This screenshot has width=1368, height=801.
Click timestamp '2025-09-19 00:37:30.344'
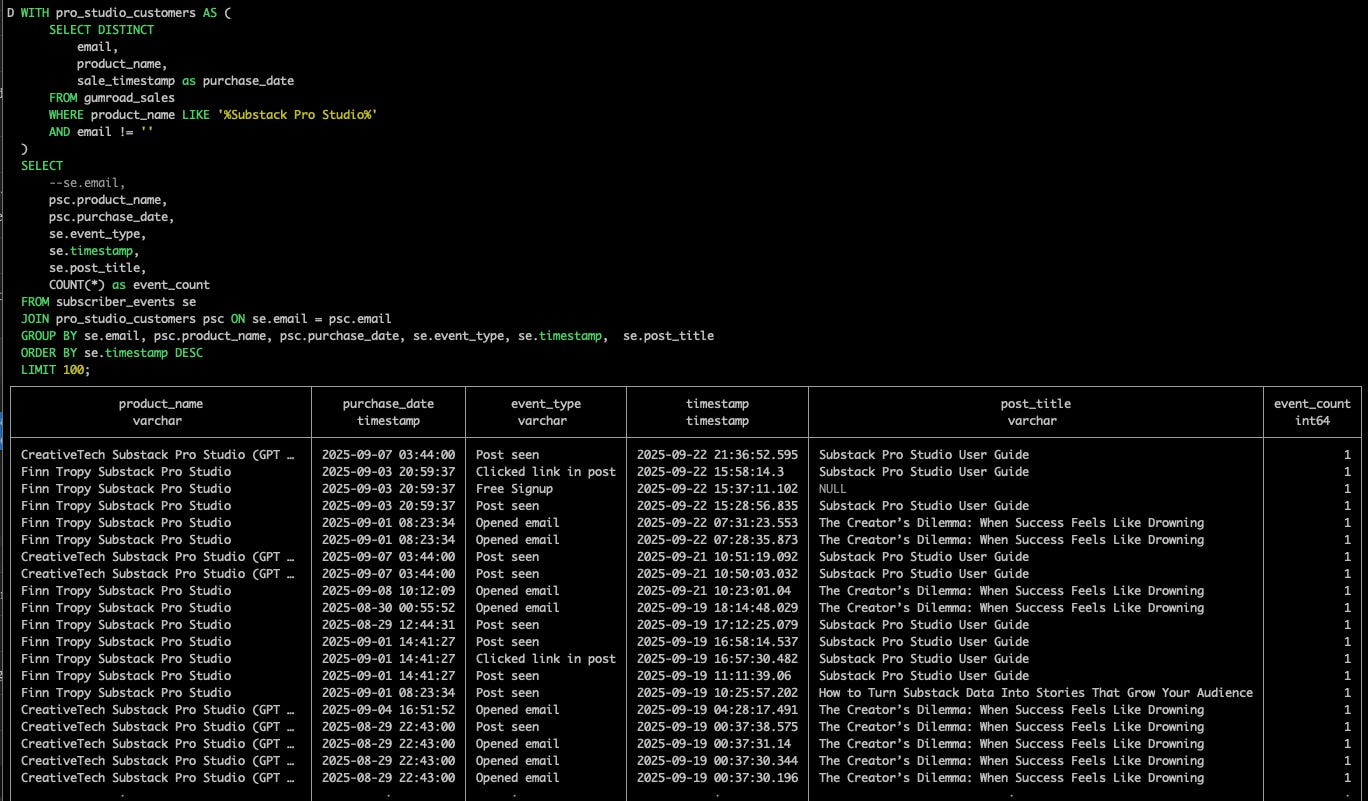pyautogui.click(x=717, y=761)
